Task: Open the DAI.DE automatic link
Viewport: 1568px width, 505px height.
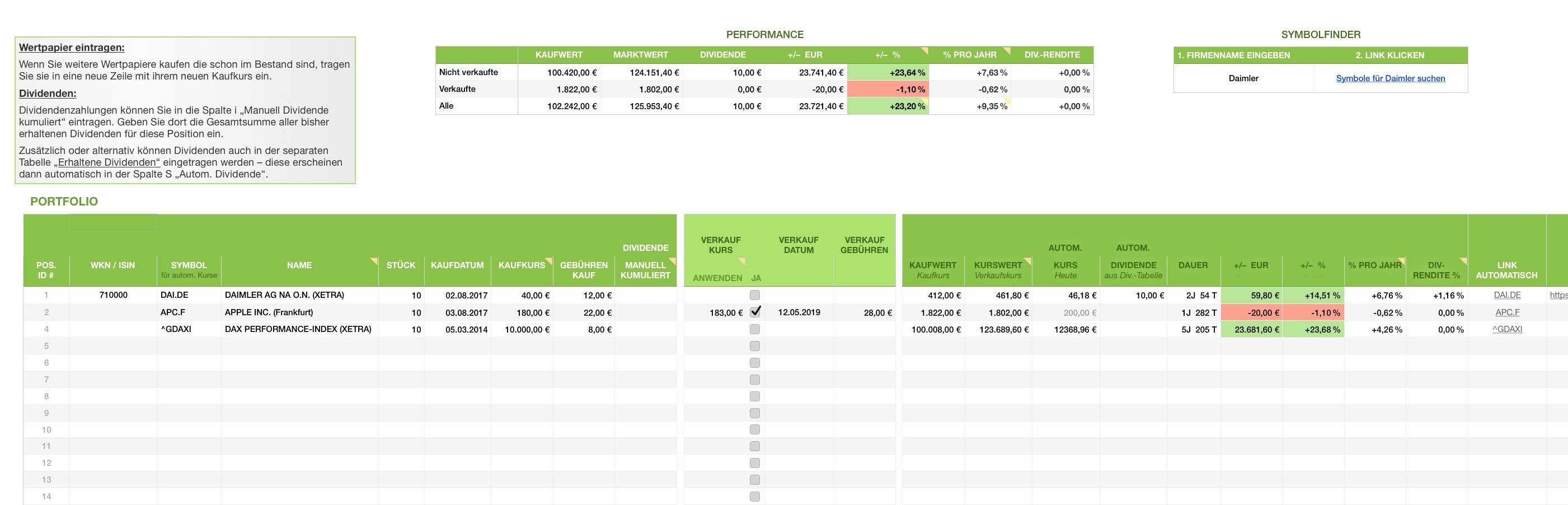Action: (1507, 296)
